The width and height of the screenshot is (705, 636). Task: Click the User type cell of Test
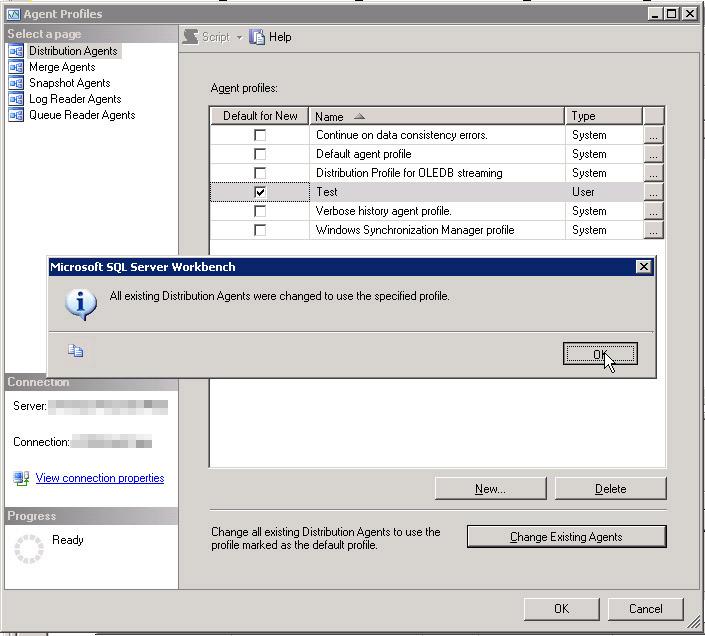pyautogui.click(x=604, y=192)
